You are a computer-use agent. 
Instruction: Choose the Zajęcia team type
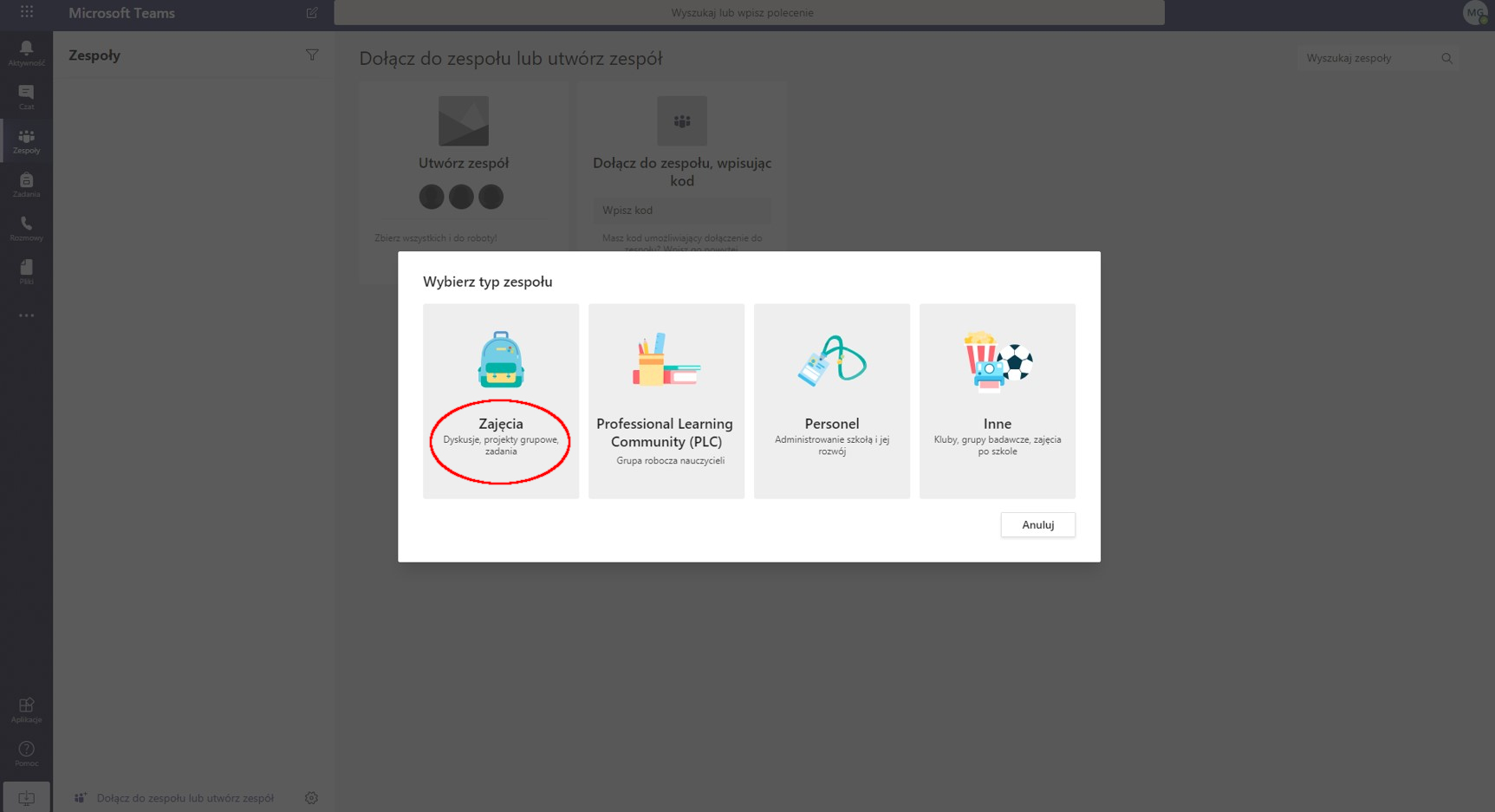(x=501, y=401)
